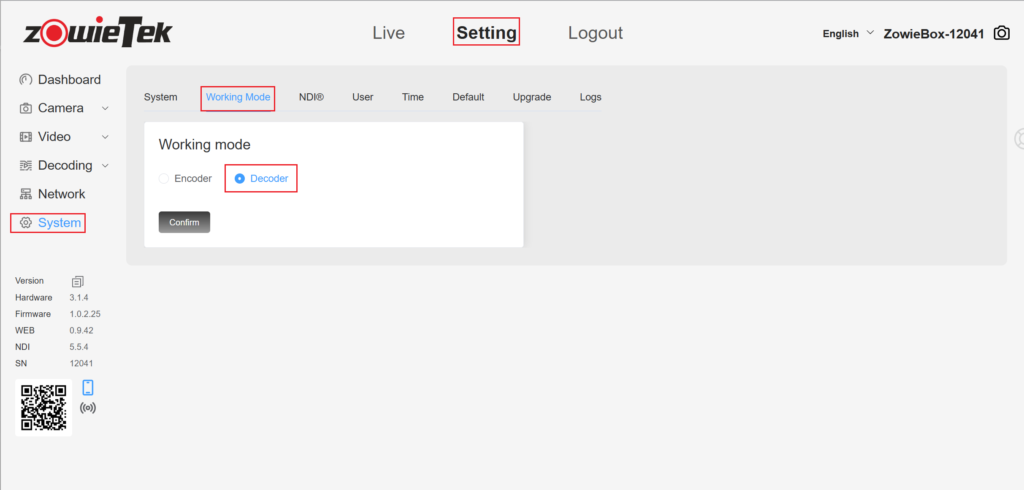
Task: Click the partially visible support icon at right edge
Action: point(1019,138)
